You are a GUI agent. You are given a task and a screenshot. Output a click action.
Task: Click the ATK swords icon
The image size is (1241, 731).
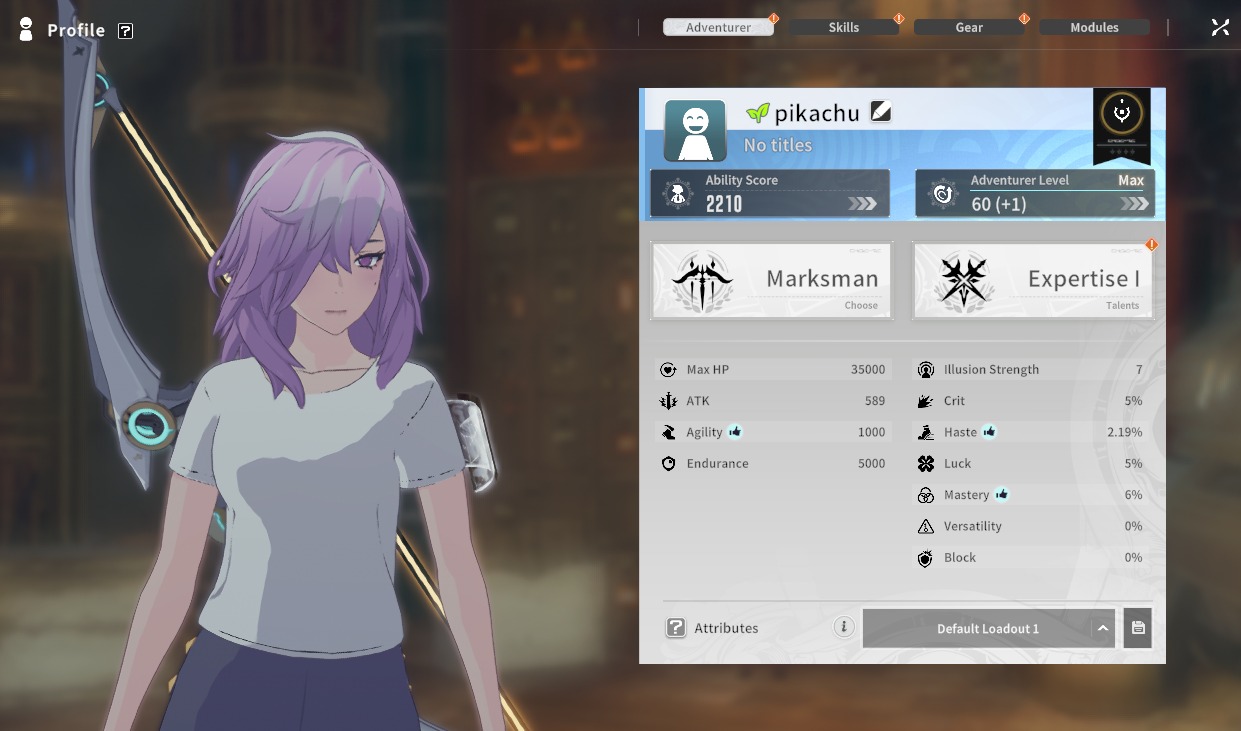[669, 401]
